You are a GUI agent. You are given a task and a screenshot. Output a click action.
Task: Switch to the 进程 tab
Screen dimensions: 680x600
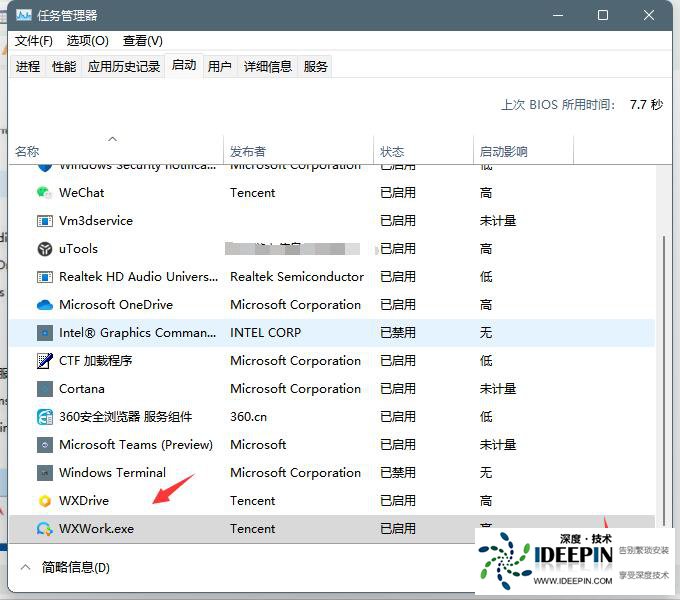pos(28,66)
